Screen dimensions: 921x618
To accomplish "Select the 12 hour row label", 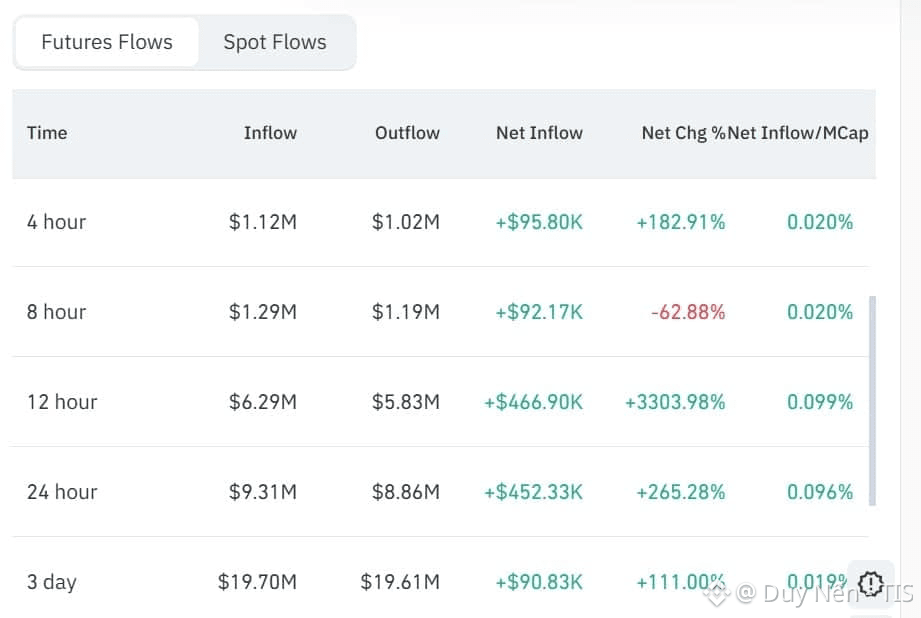I will (x=62, y=402).
